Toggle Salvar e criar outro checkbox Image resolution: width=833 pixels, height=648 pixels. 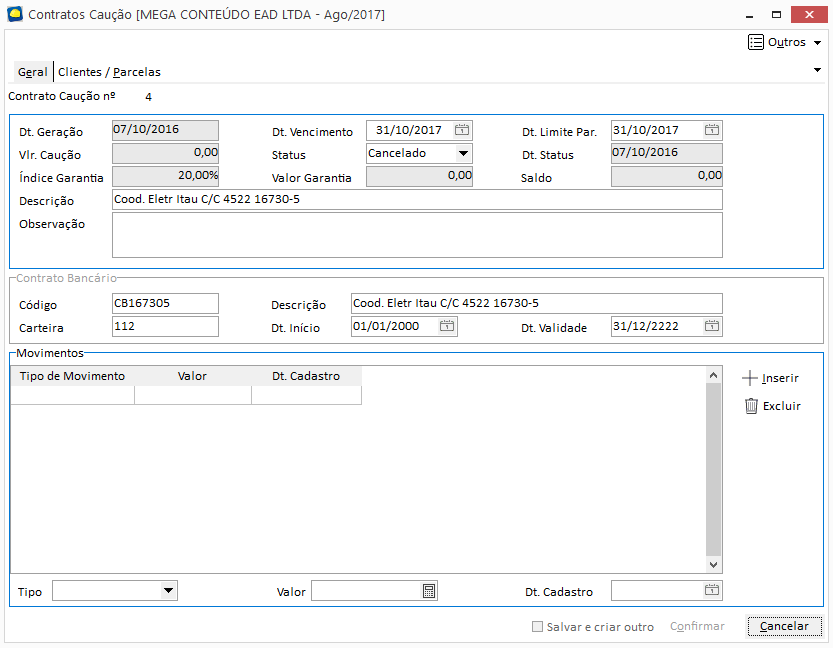(x=537, y=627)
